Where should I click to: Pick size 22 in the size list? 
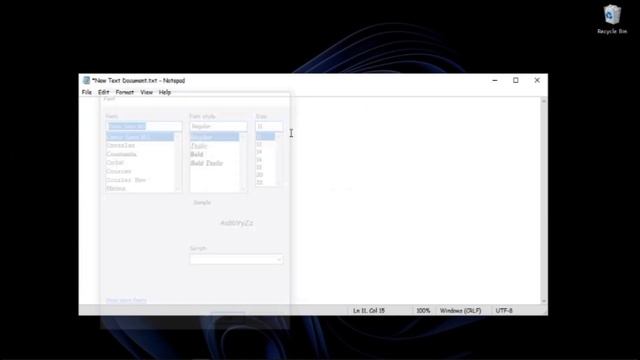pyautogui.click(x=259, y=182)
